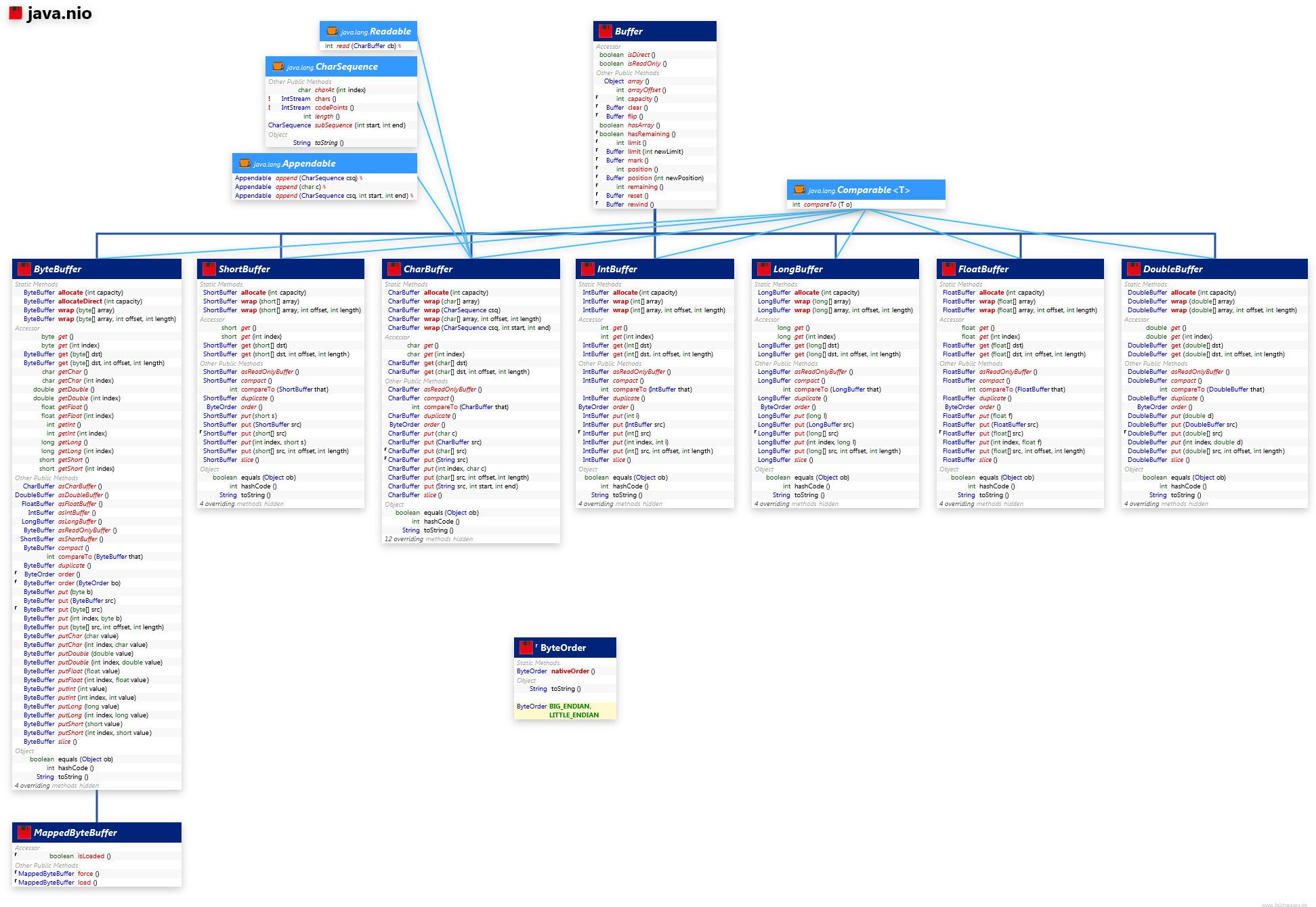1316x907 pixels.
Task: Click the CharBuffer class icon
Action: point(394,269)
